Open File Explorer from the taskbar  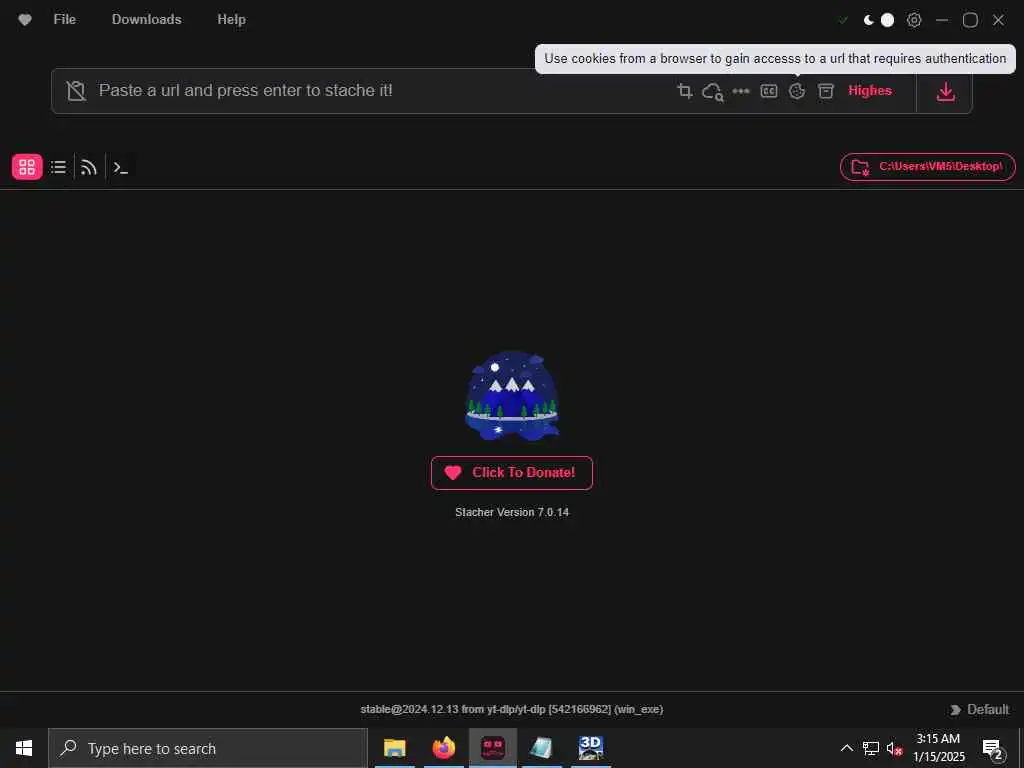point(394,748)
